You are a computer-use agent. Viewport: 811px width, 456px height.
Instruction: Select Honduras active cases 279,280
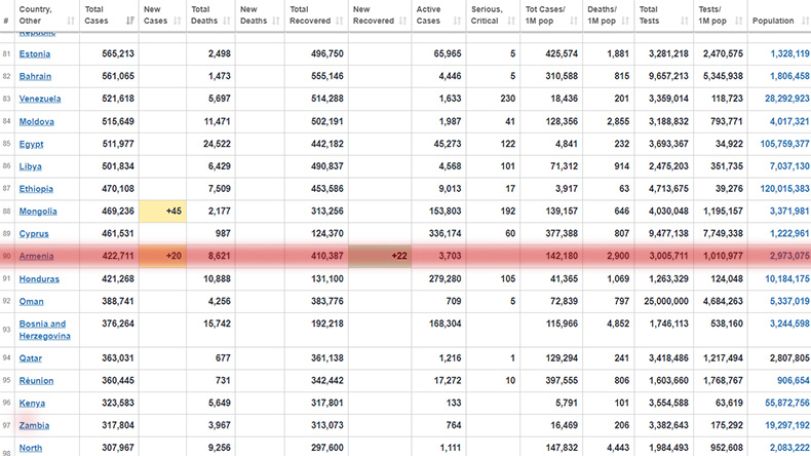tap(445, 279)
